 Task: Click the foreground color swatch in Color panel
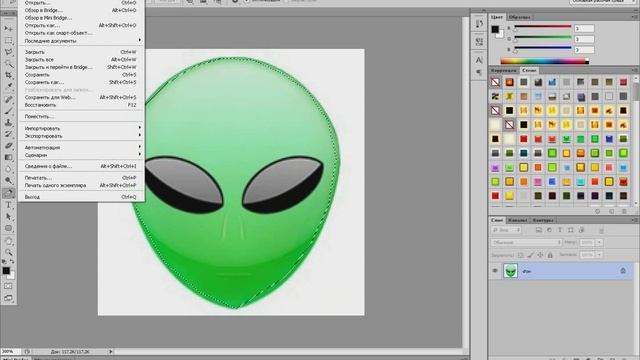point(495,29)
